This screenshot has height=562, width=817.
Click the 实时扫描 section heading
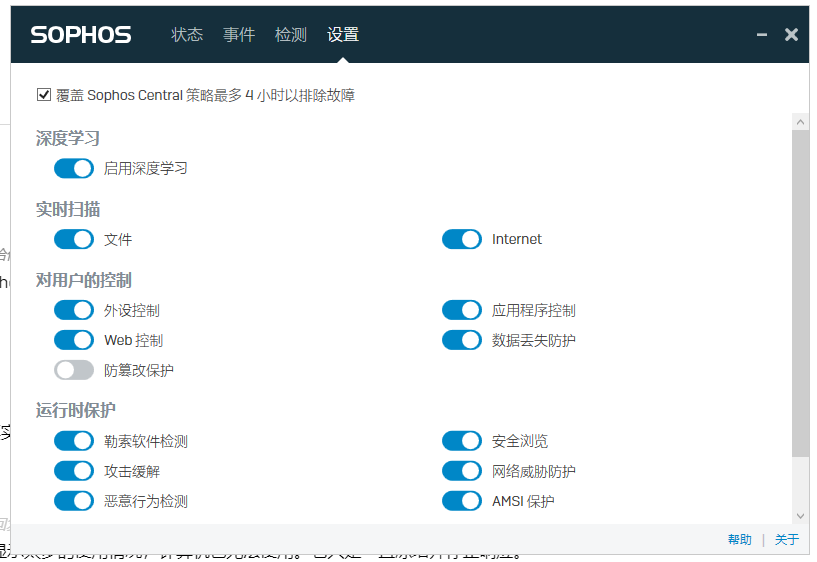[68, 209]
